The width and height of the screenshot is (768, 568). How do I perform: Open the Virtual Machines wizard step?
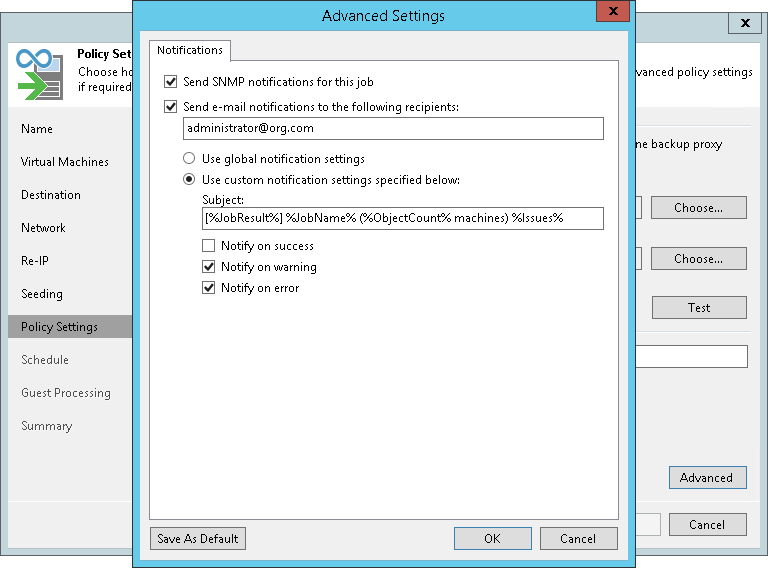pyautogui.click(x=65, y=162)
